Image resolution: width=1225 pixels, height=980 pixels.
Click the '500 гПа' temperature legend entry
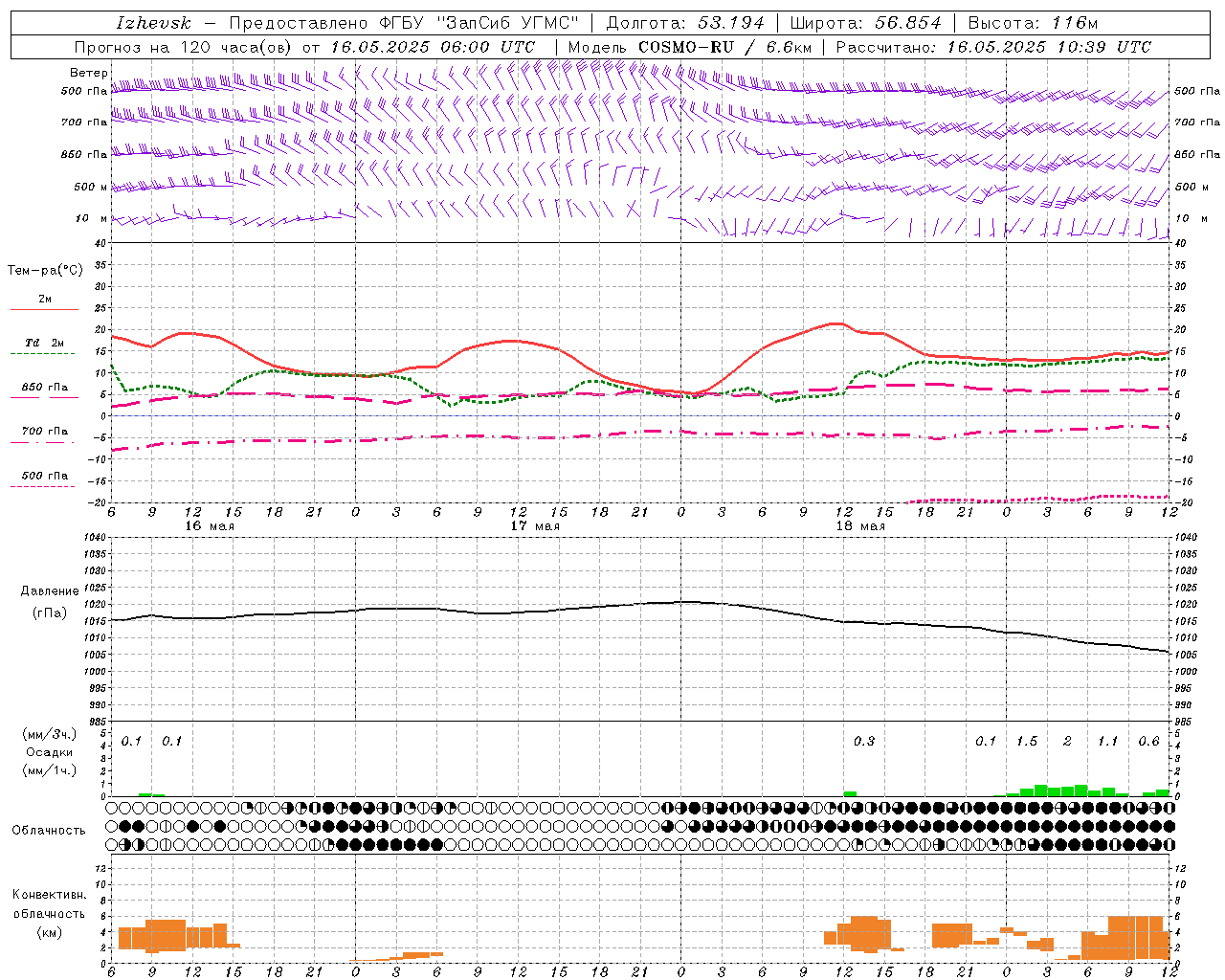click(45, 476)
